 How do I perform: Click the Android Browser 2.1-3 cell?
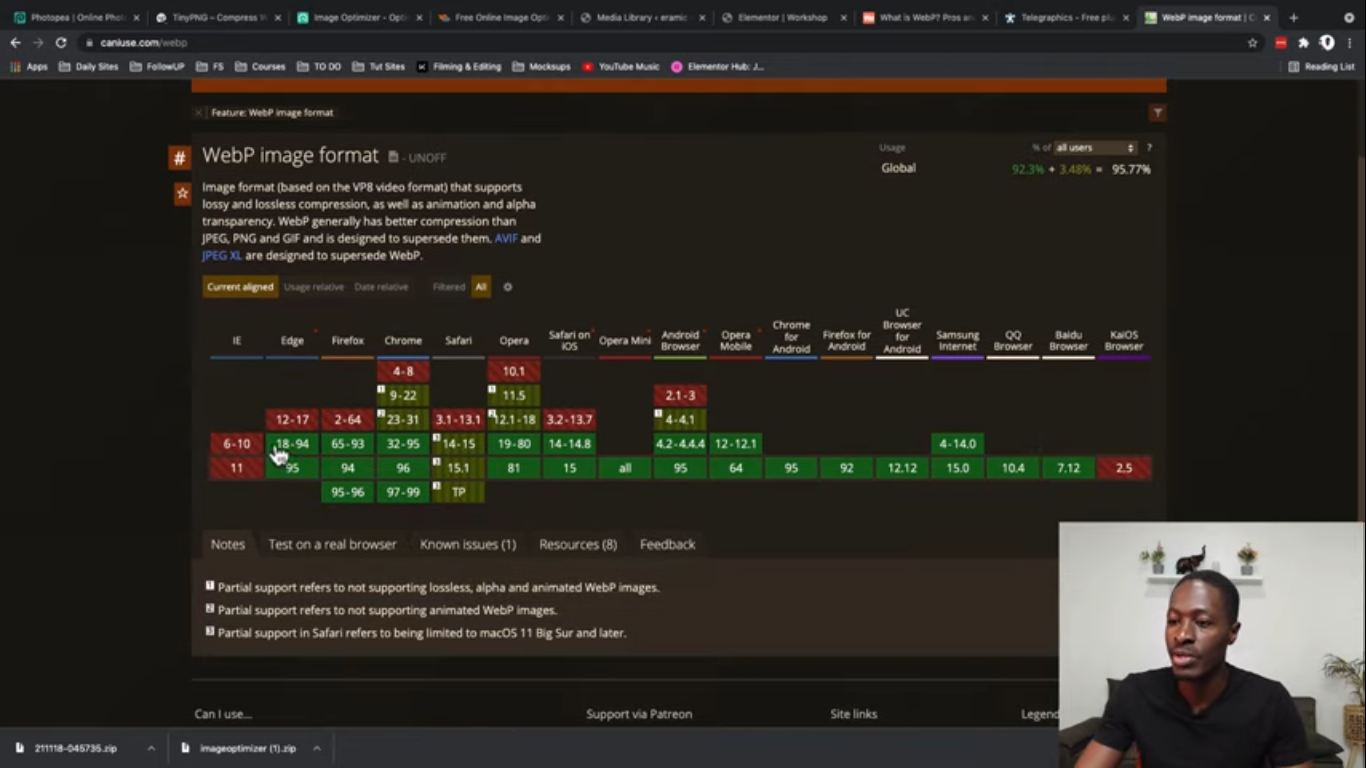(x=680, y=396)
